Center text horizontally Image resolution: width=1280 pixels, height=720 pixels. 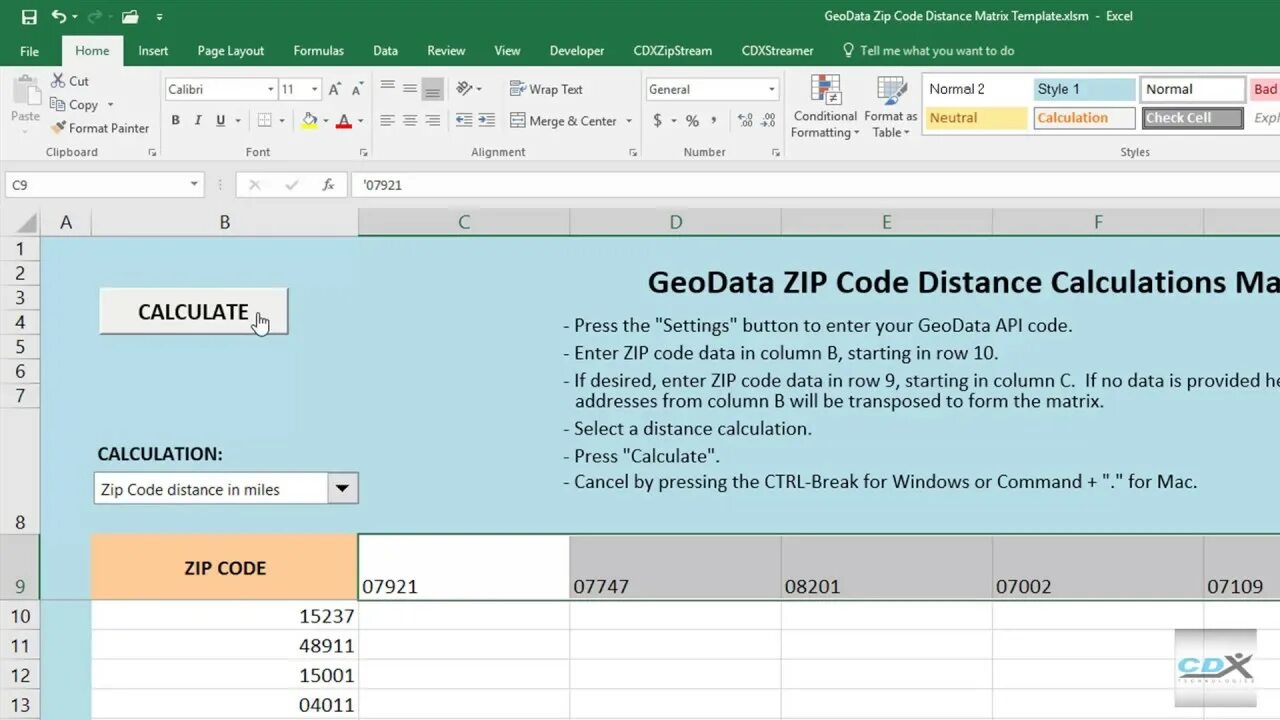point(410,121)
